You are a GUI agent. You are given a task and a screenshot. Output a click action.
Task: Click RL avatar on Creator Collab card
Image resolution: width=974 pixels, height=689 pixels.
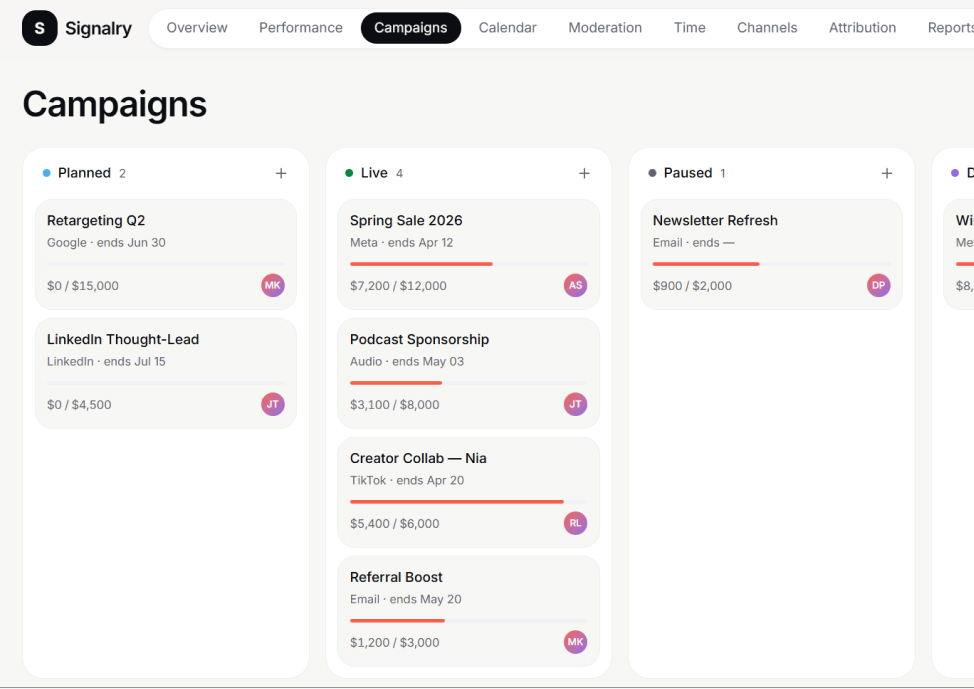[575, 523]
